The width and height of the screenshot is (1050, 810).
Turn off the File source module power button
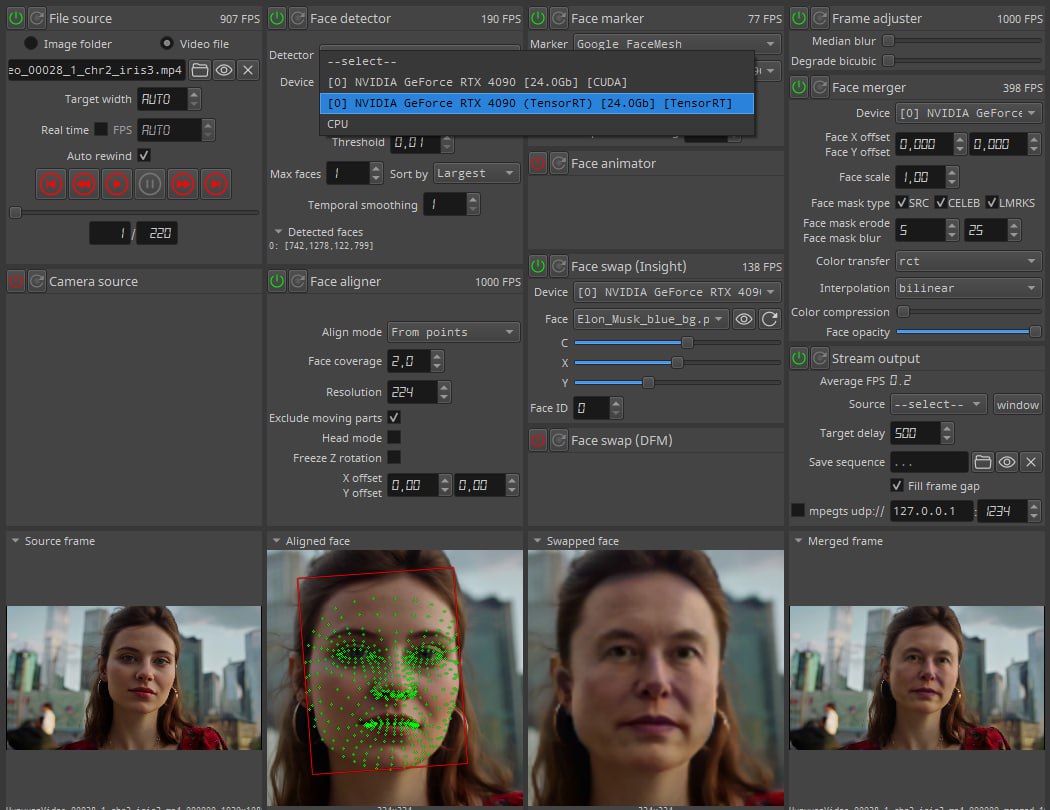tap(16, 18)
